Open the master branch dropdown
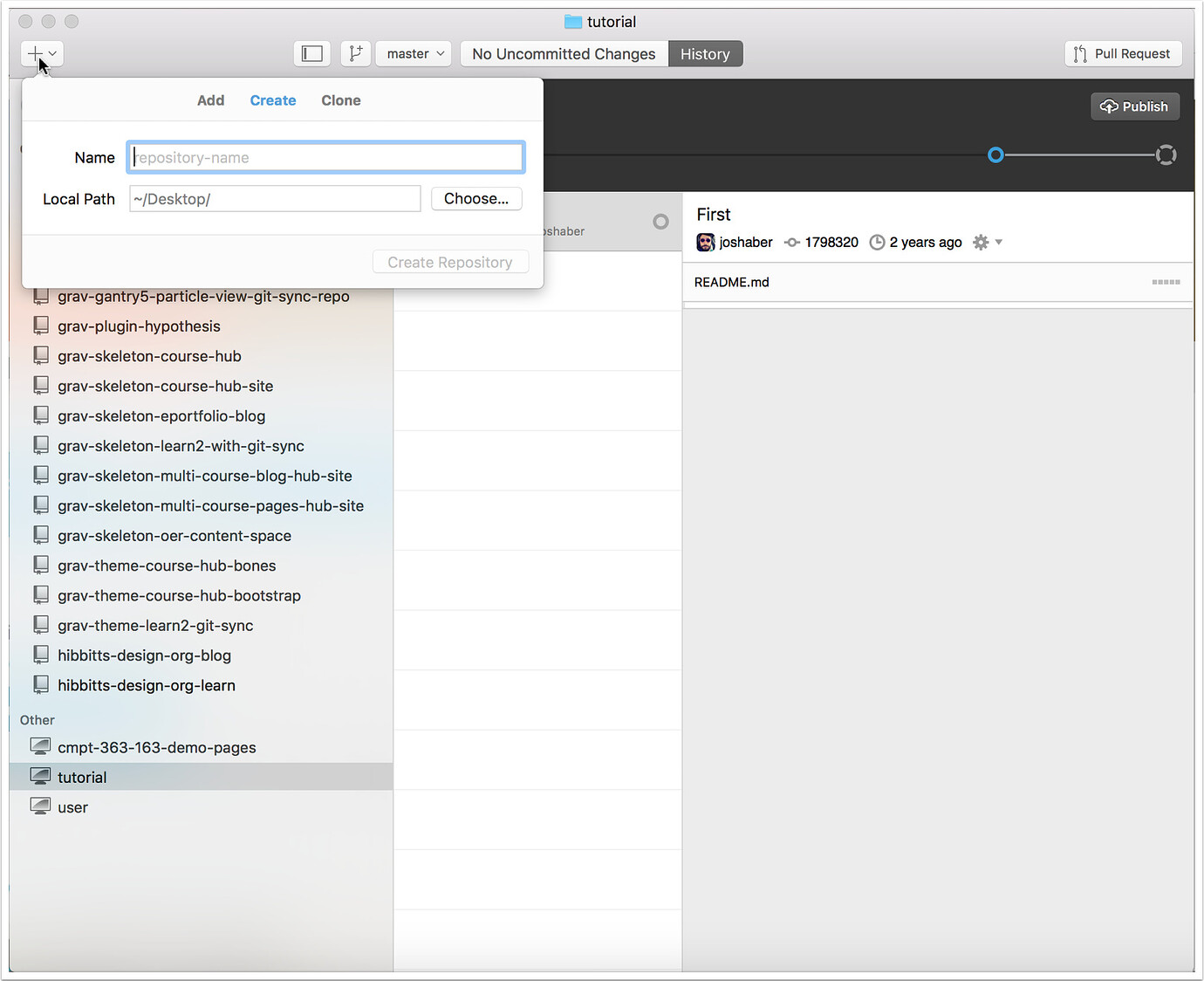The width and height of the screenshot is (1204, 981). [413, 53]
